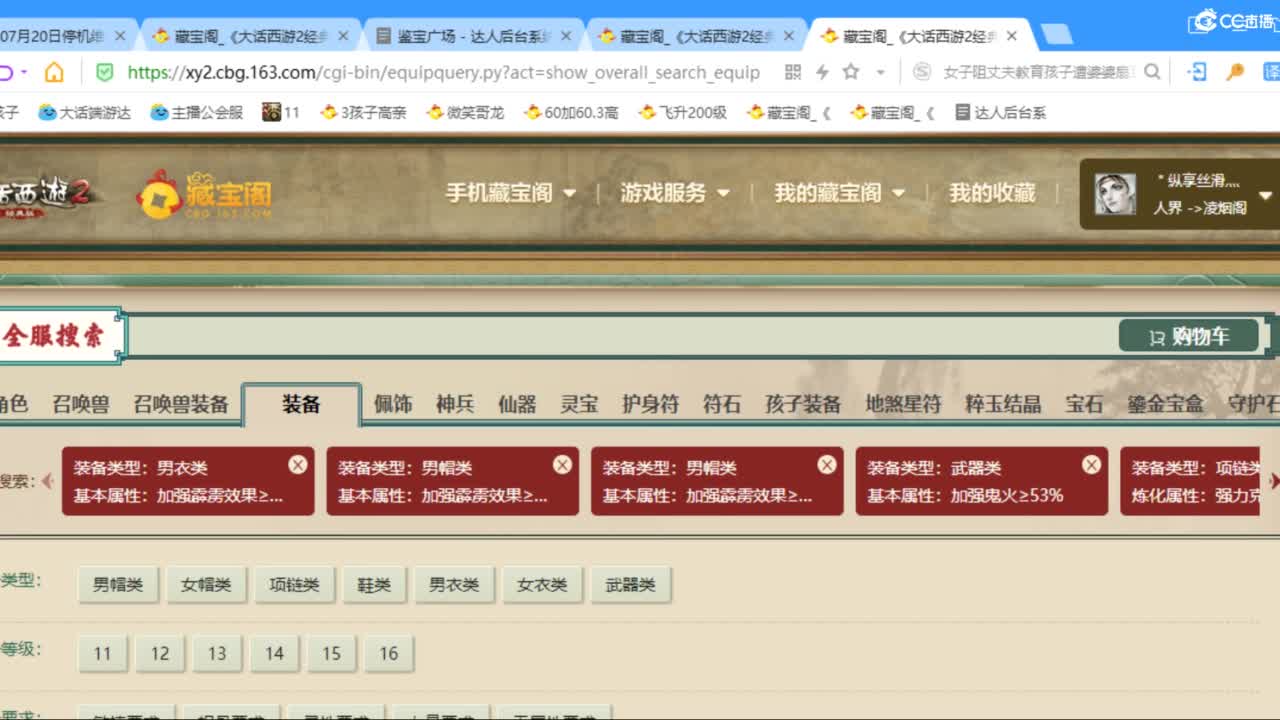Open a new browser tab
The image size is (1280, 720).
1056,35
